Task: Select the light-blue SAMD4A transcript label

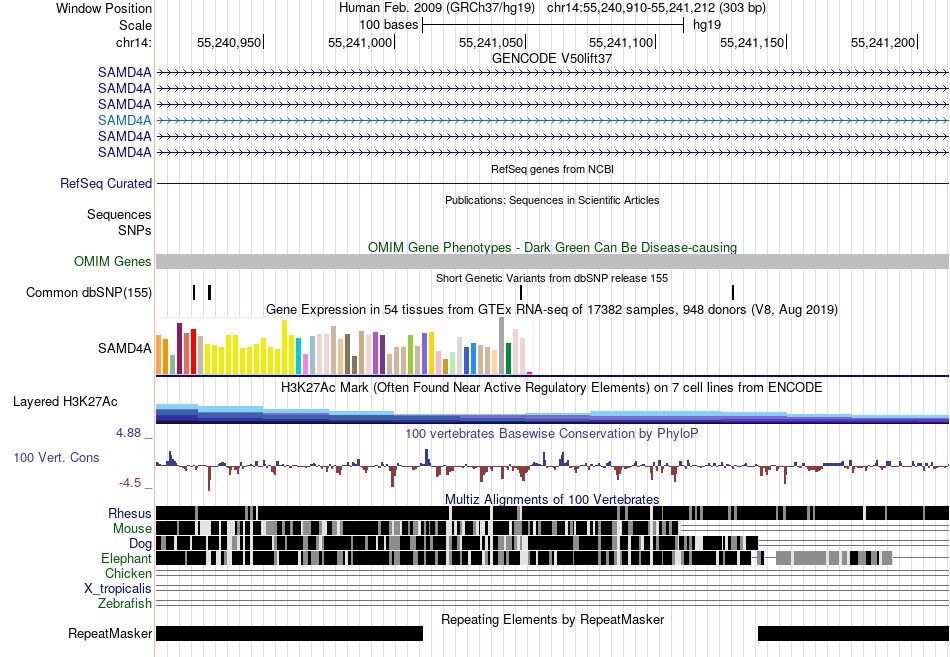Action: click(x=125, y=120)
